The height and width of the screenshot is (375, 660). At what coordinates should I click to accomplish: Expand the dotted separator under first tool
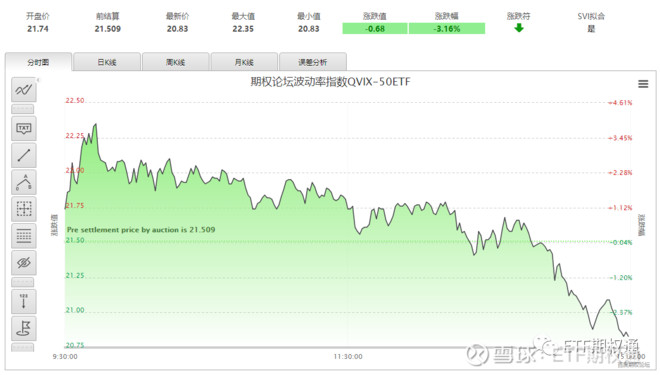tap(23, 109)
